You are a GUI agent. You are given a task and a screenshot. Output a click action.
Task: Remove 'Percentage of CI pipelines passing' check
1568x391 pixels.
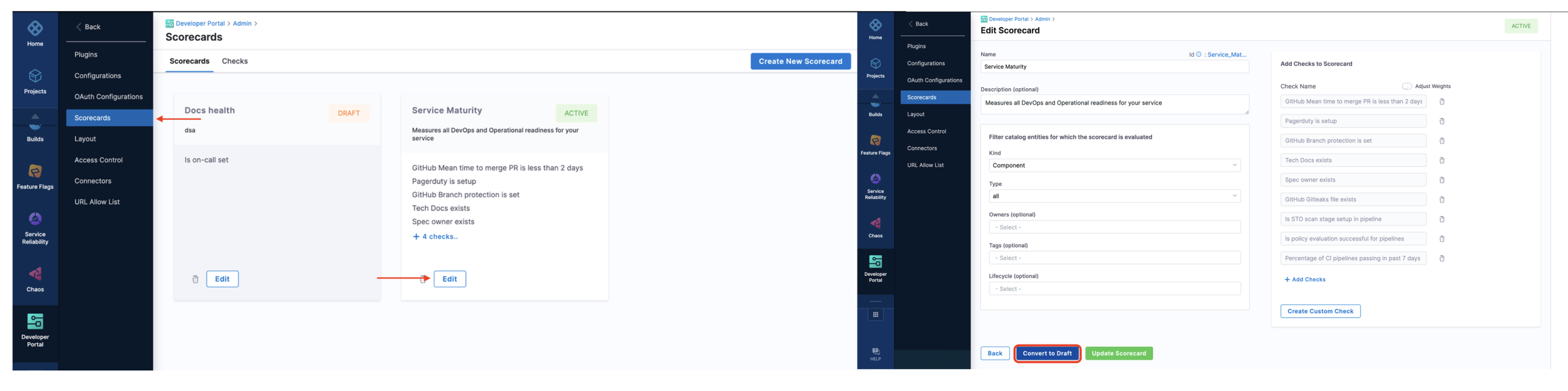click(1441, 259)
